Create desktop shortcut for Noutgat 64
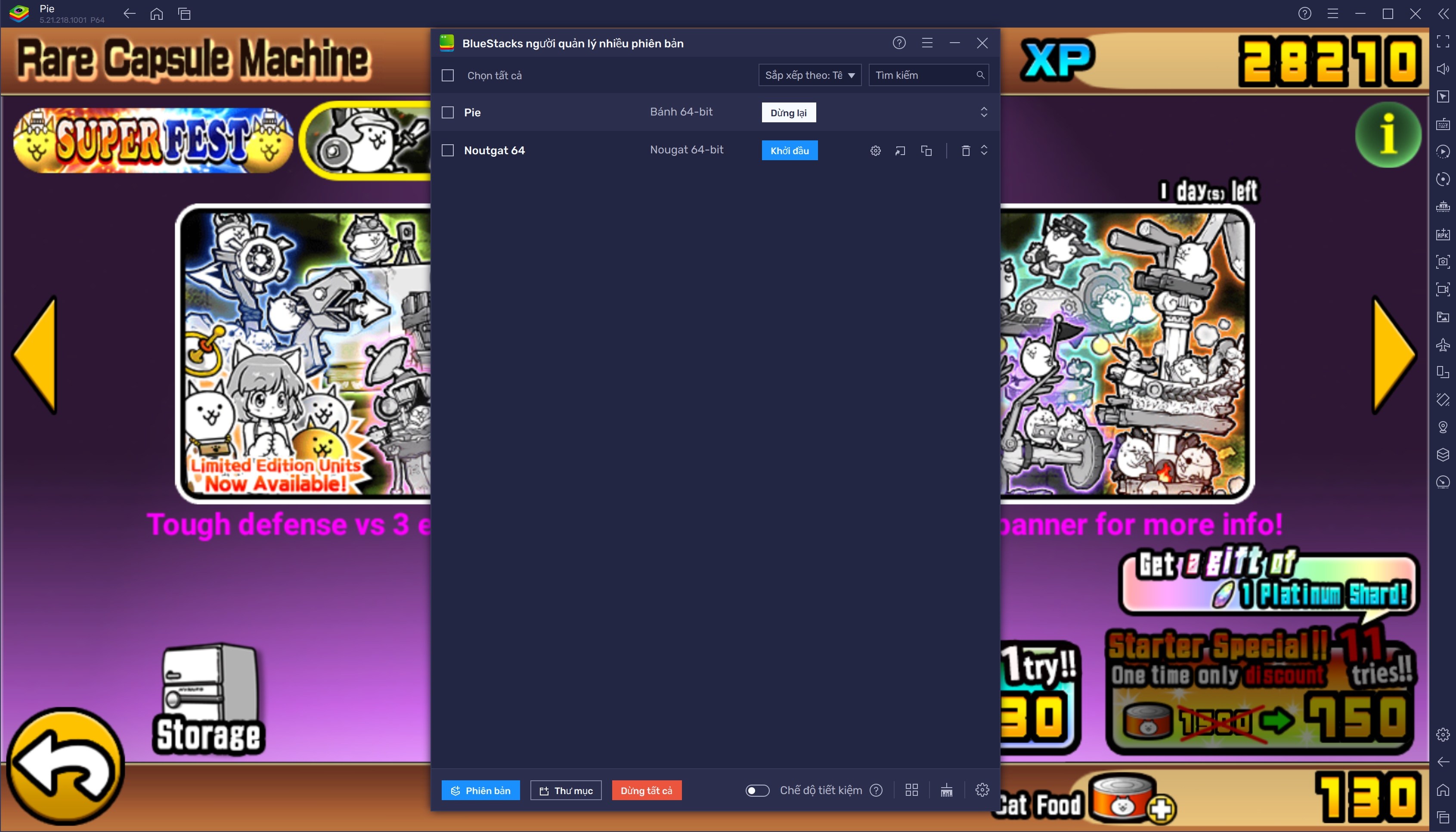The height and width of the screenshot is (832, 1456). [x=900, y=151]
